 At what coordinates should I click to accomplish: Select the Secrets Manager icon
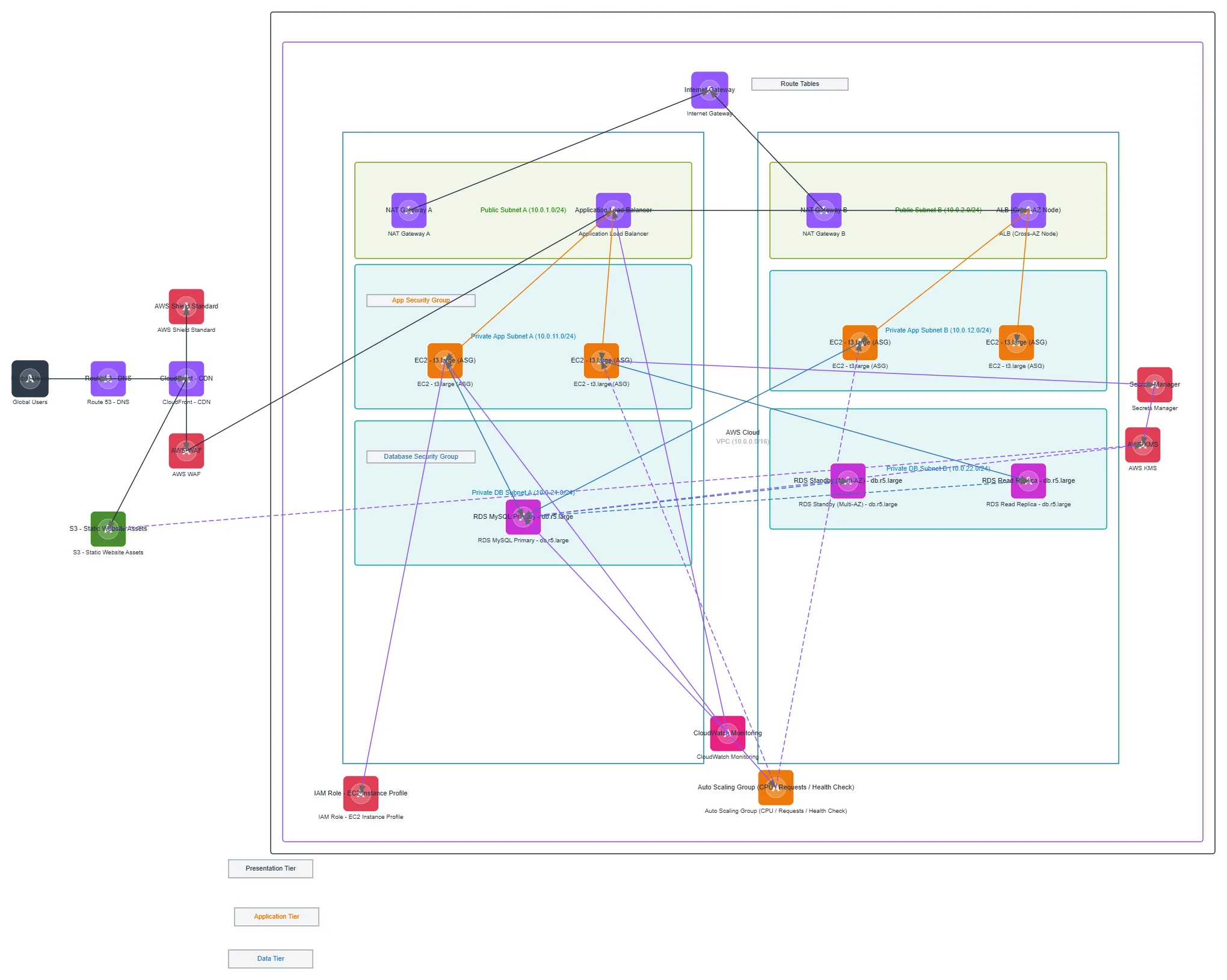[1155, 385]
